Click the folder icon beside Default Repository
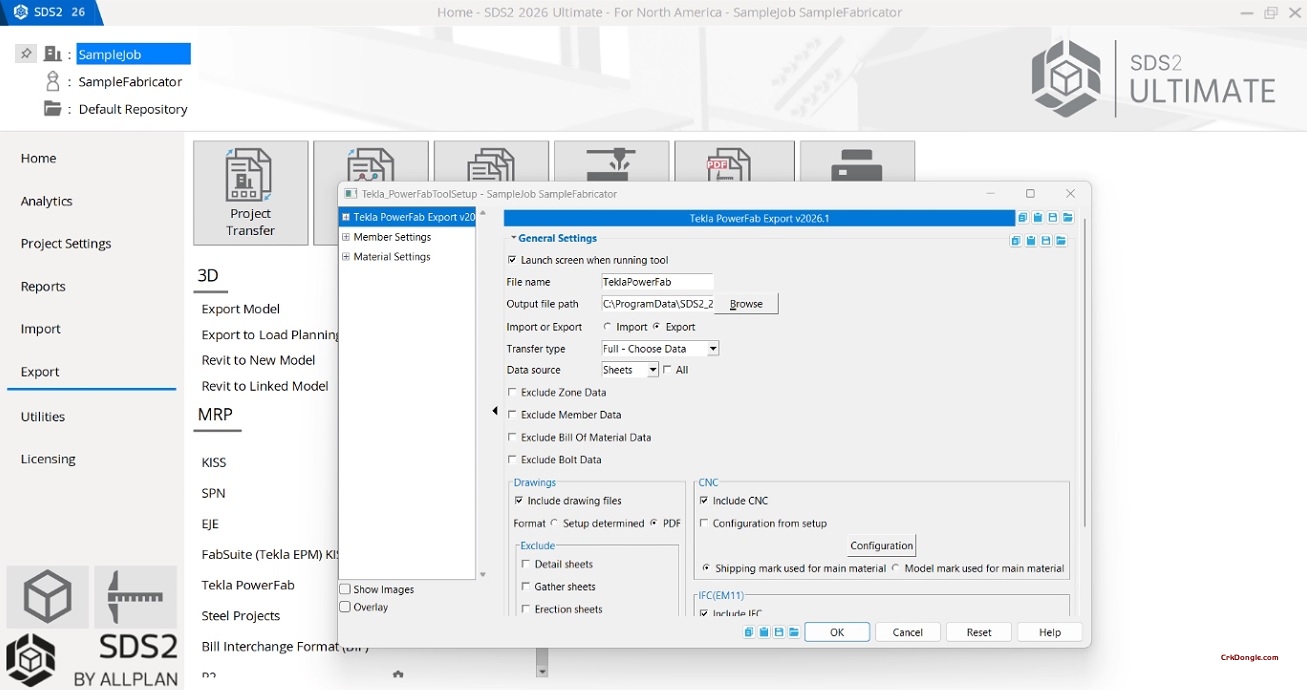 tap(53, 109)
